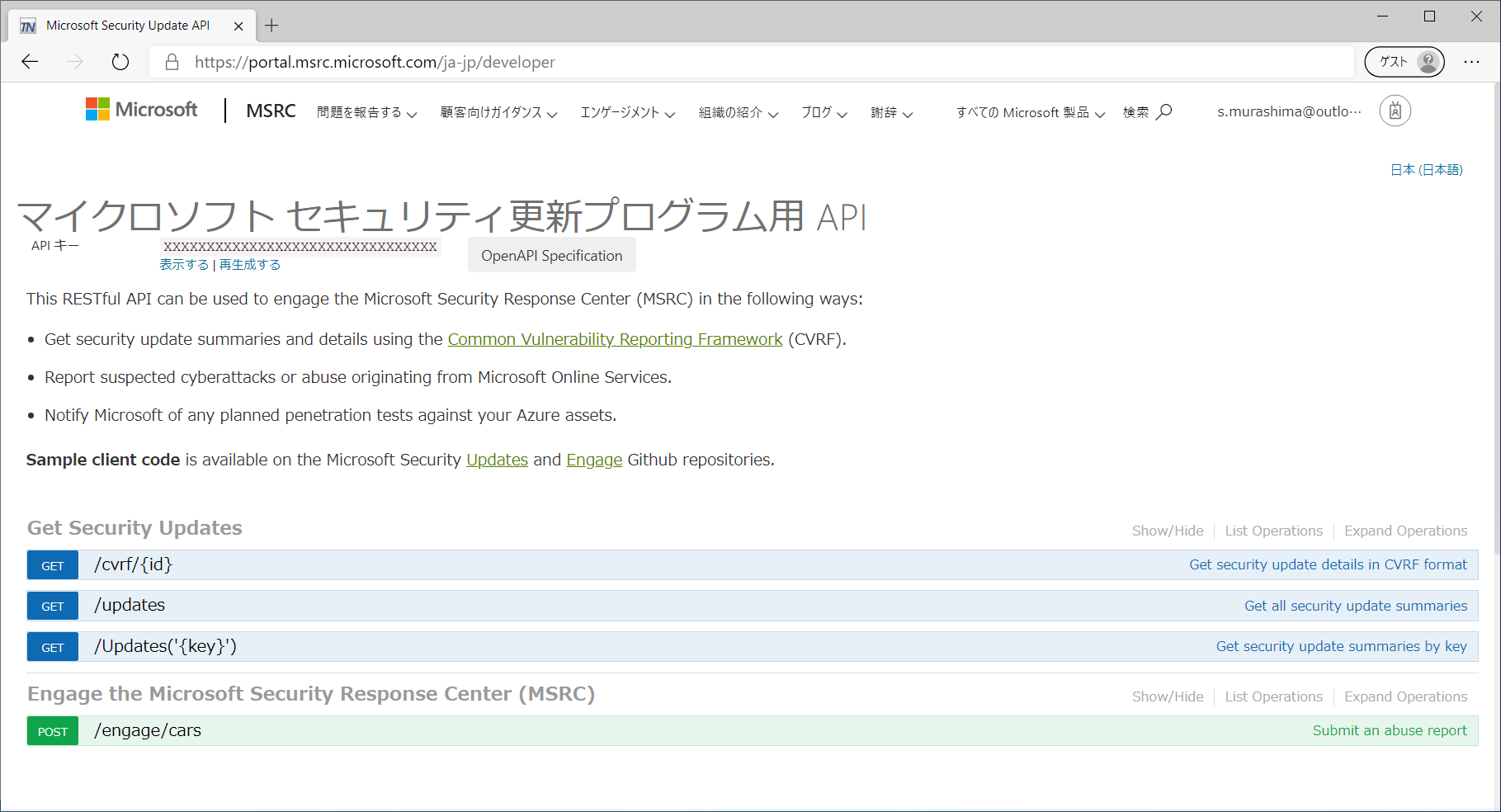Viewport: 1501px width, 812px height.
Task: Click the GET badge for /updates
Action: (53, 606)
